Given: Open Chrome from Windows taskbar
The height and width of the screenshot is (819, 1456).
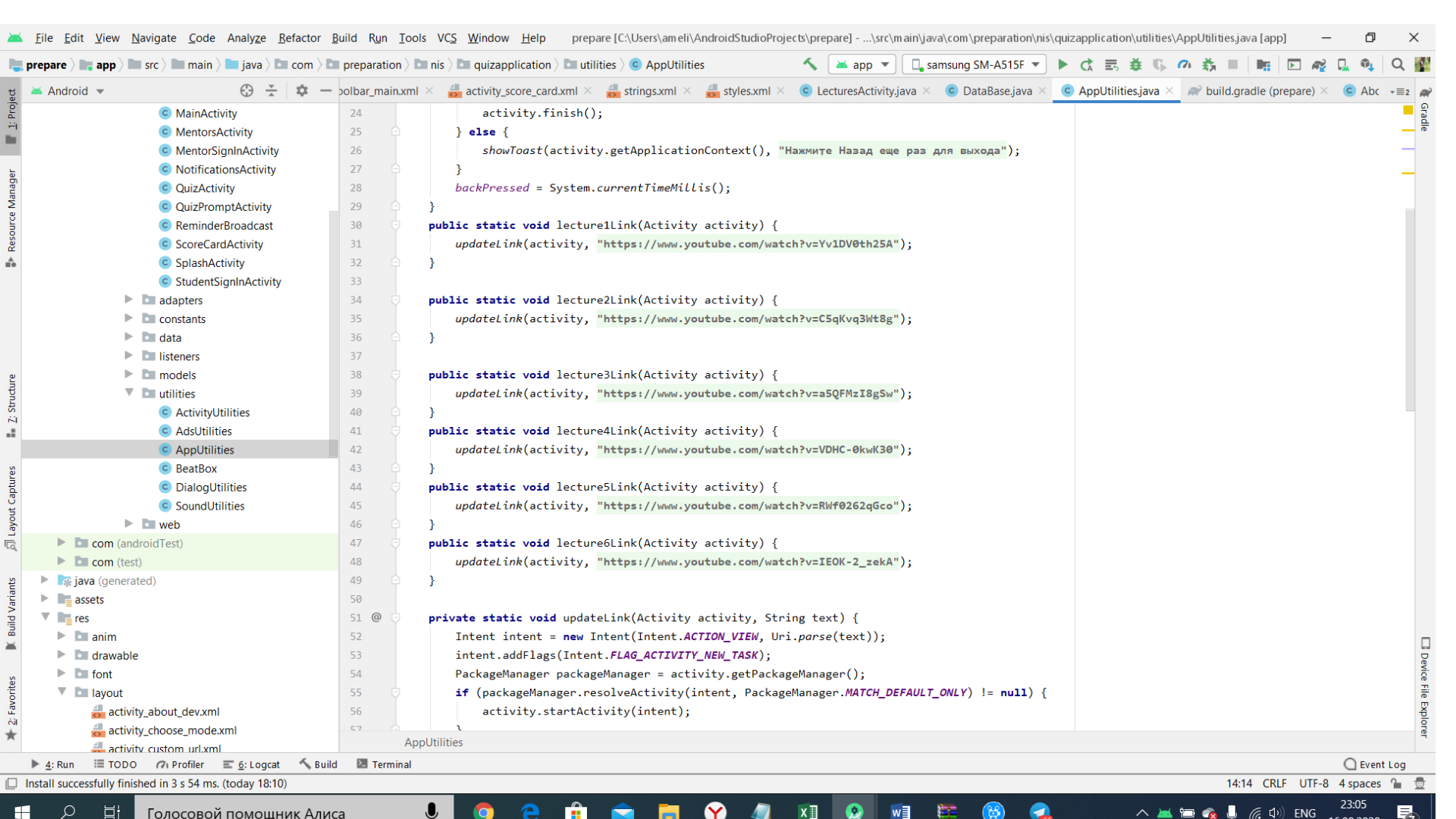Looking at the screenshot, I should (x=483, y=811).
